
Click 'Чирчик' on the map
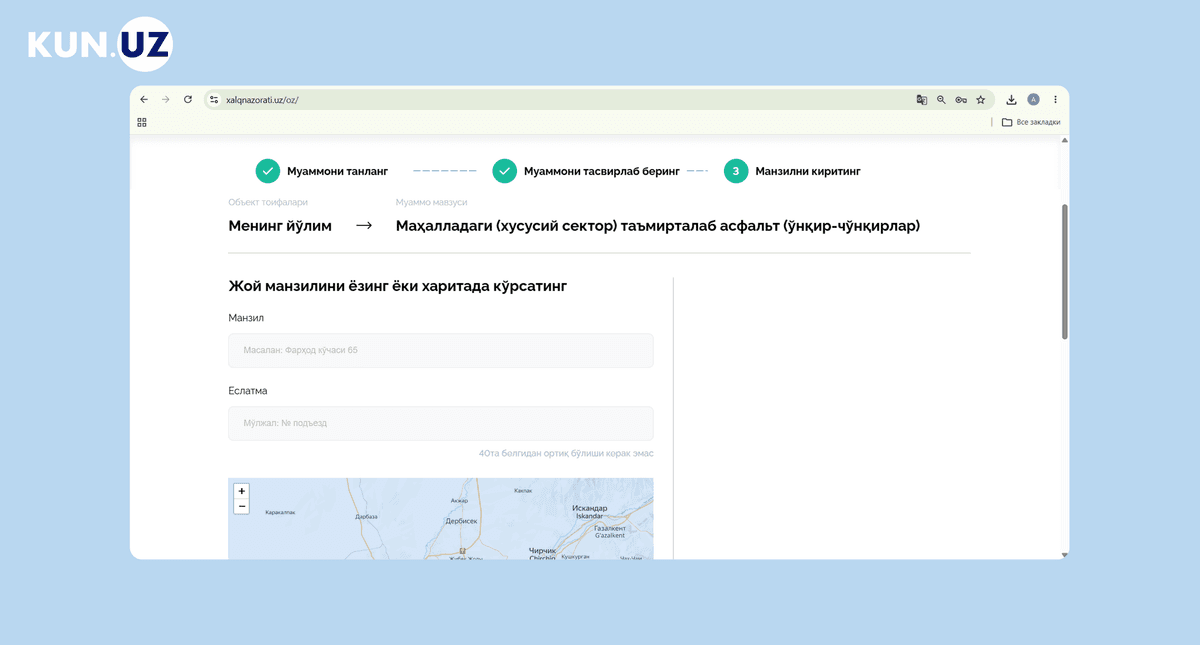(x=542, y=550)
